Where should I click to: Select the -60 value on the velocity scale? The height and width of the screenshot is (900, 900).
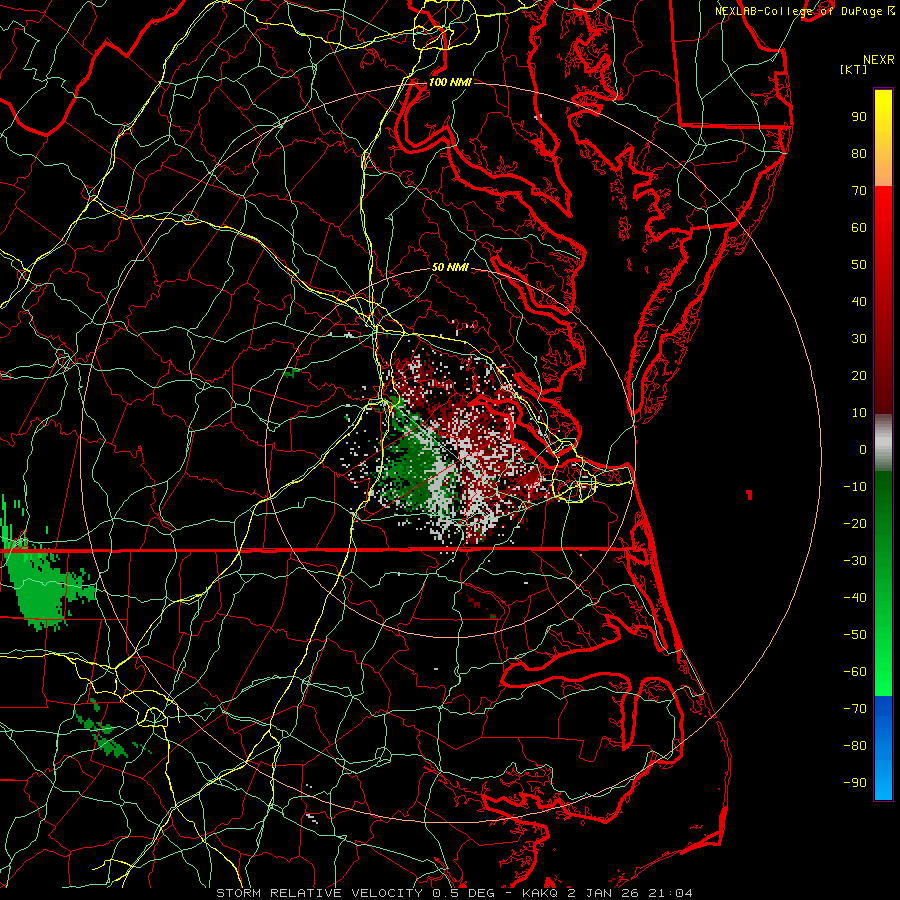click(855, 672)
